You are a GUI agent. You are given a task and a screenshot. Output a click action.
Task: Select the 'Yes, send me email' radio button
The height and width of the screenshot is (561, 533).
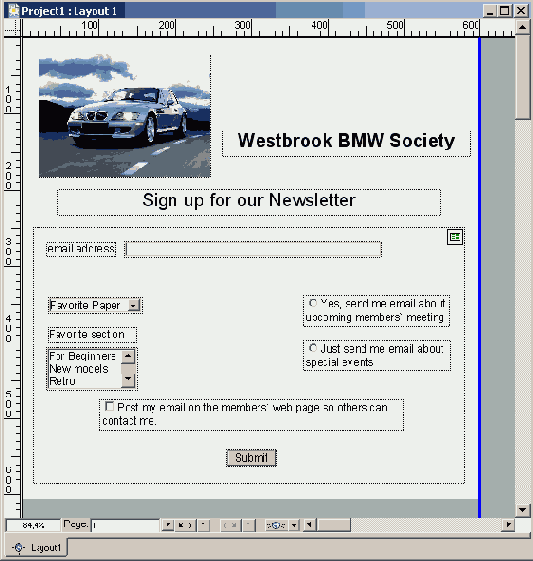click(x=313, y=303)
